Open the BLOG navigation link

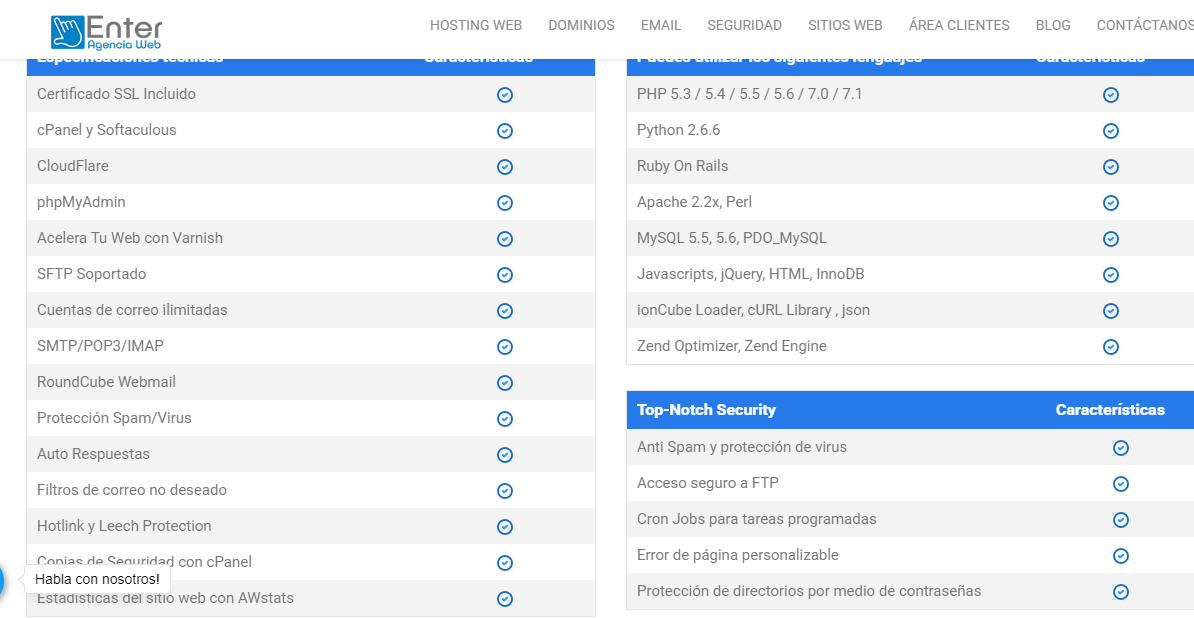[1053, 25]
